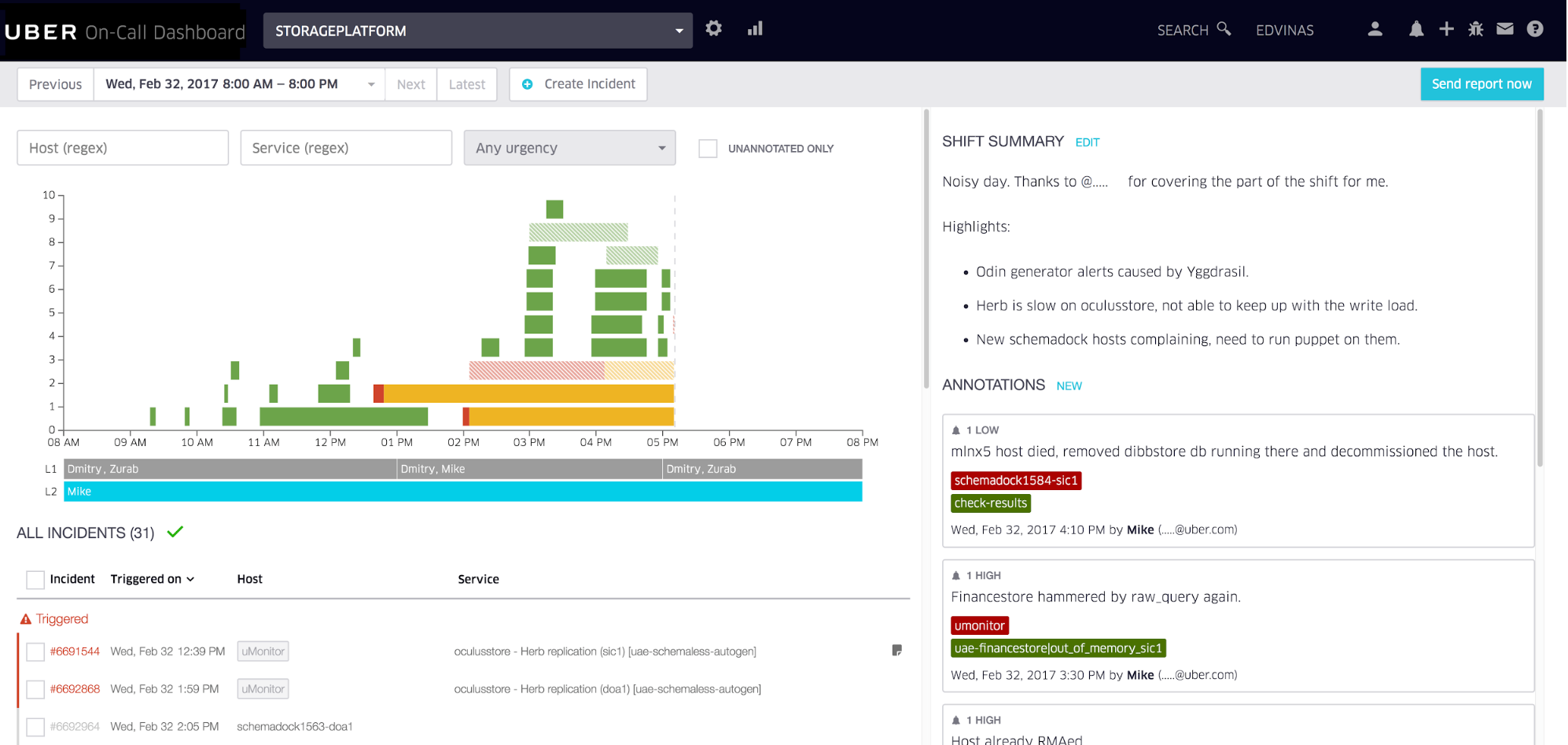The height and width of the screenshot is (745, 1568).
Task: Click the bug report icon
Action: coord(1475,29)
